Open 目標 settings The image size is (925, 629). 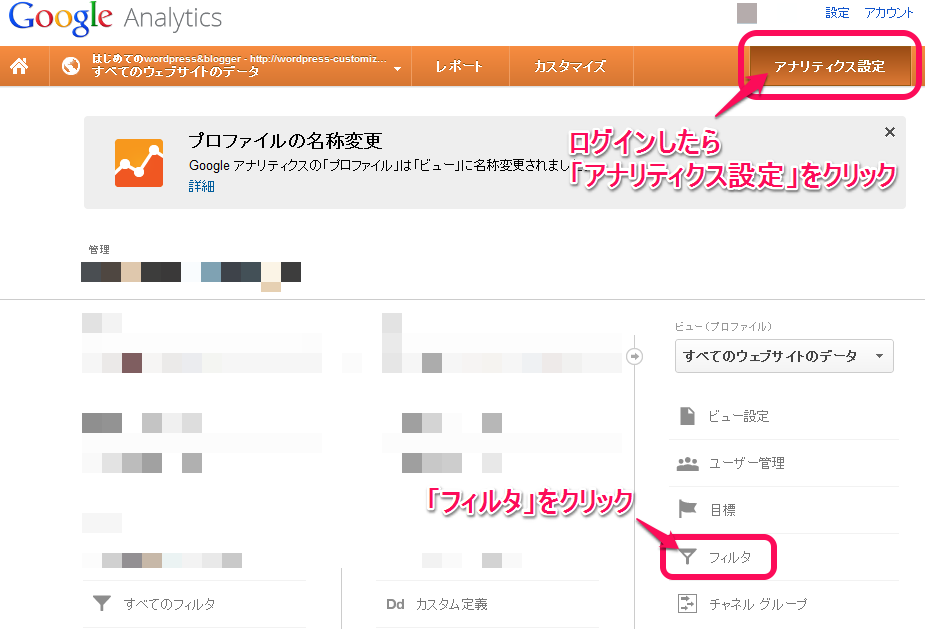coord(723,510)
